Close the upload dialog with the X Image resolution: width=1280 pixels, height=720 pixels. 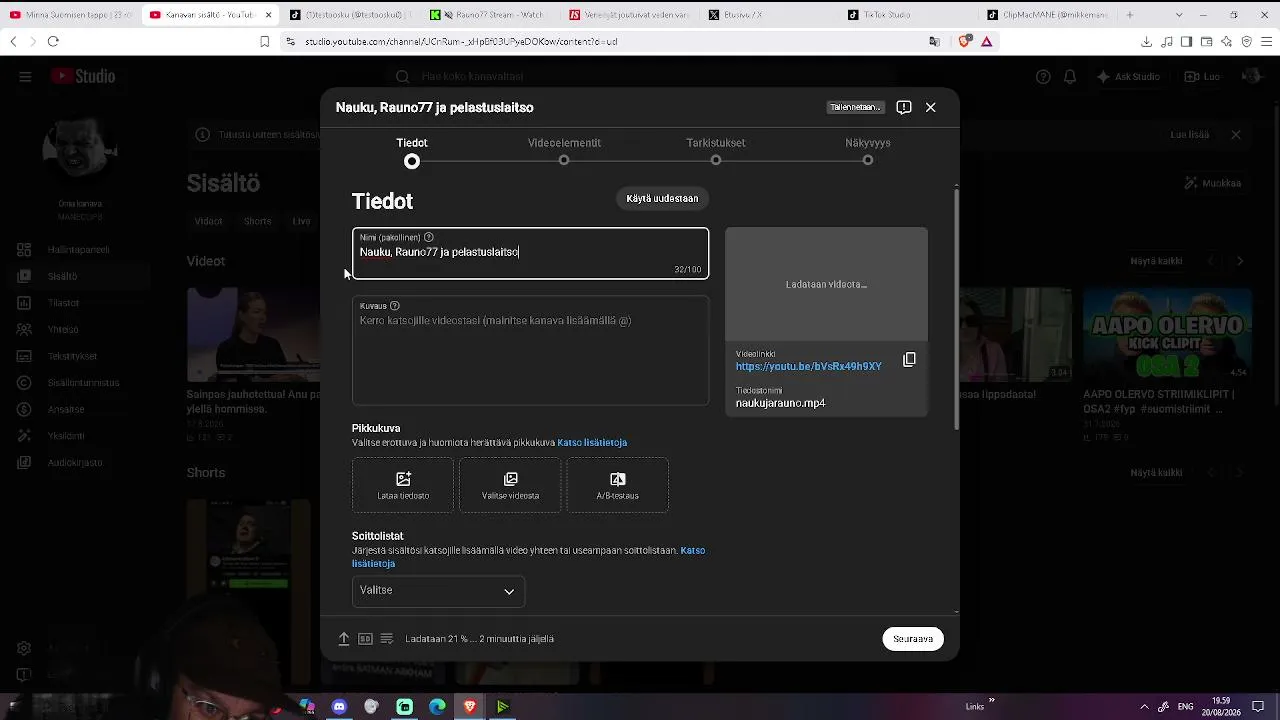pyautogui.click(x=930, y=107)
